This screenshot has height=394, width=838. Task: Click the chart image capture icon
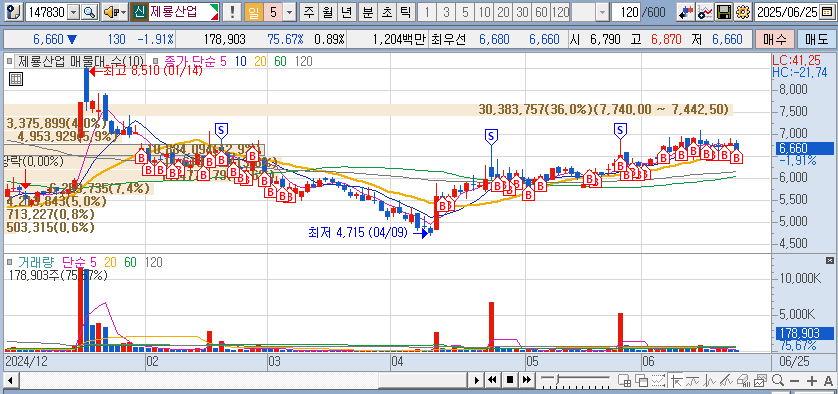point(760,381)
